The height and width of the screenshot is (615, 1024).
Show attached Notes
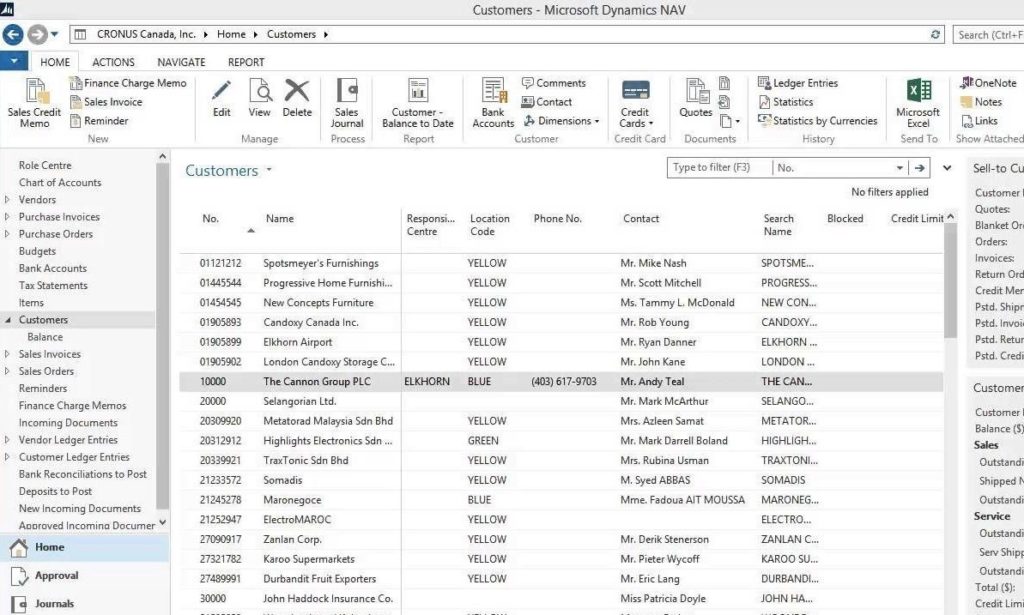tap(980, 102)
